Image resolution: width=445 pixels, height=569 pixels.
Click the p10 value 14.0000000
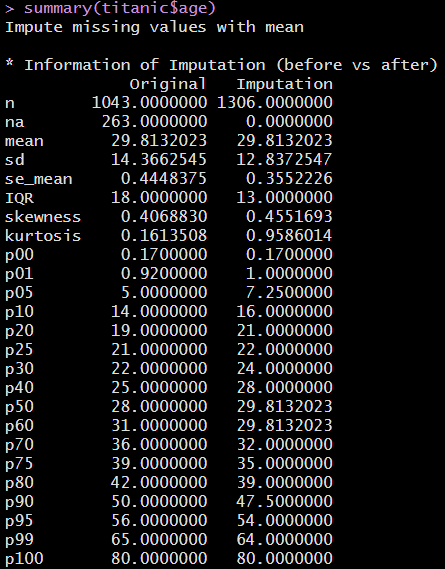159,311
